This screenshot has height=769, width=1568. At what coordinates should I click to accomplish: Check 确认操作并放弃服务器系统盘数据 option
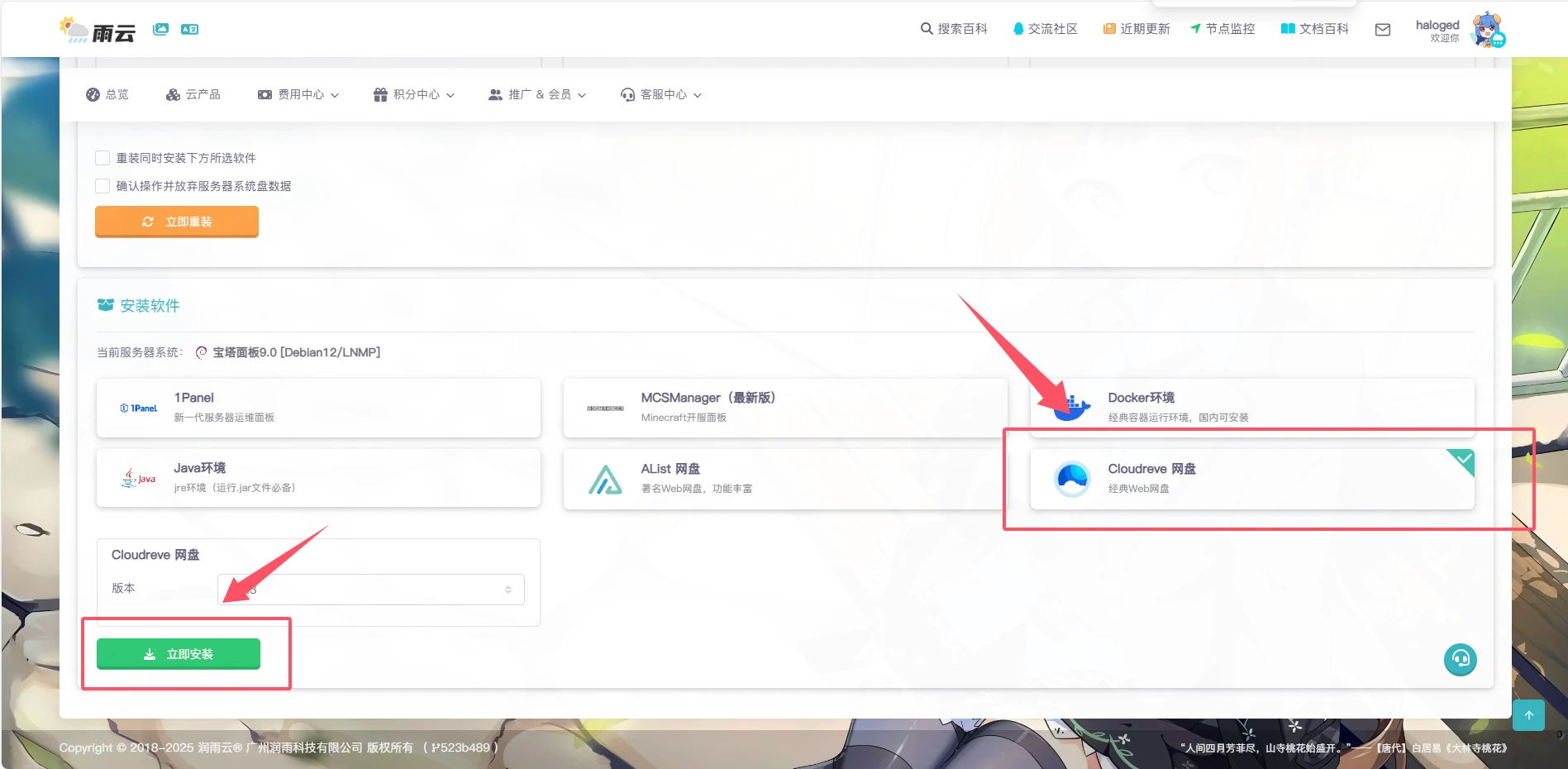point(102,186)
